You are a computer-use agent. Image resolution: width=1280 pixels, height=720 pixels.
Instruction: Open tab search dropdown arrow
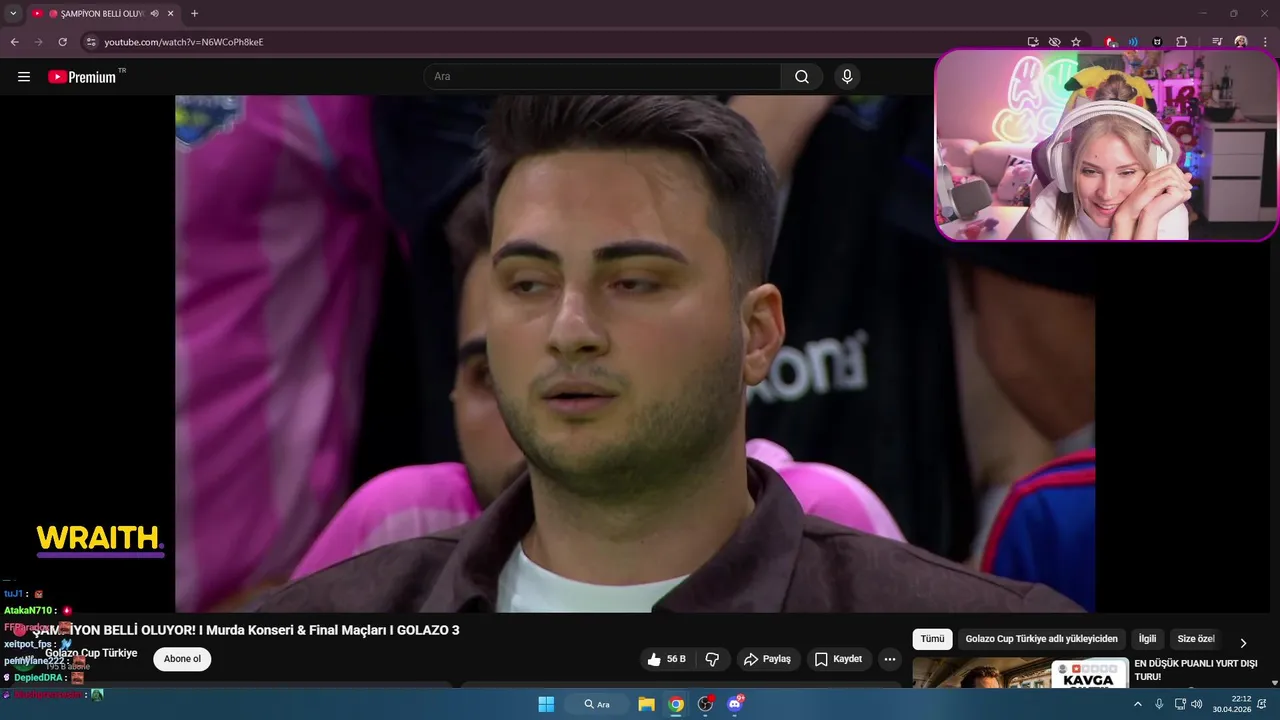(13, 13)
